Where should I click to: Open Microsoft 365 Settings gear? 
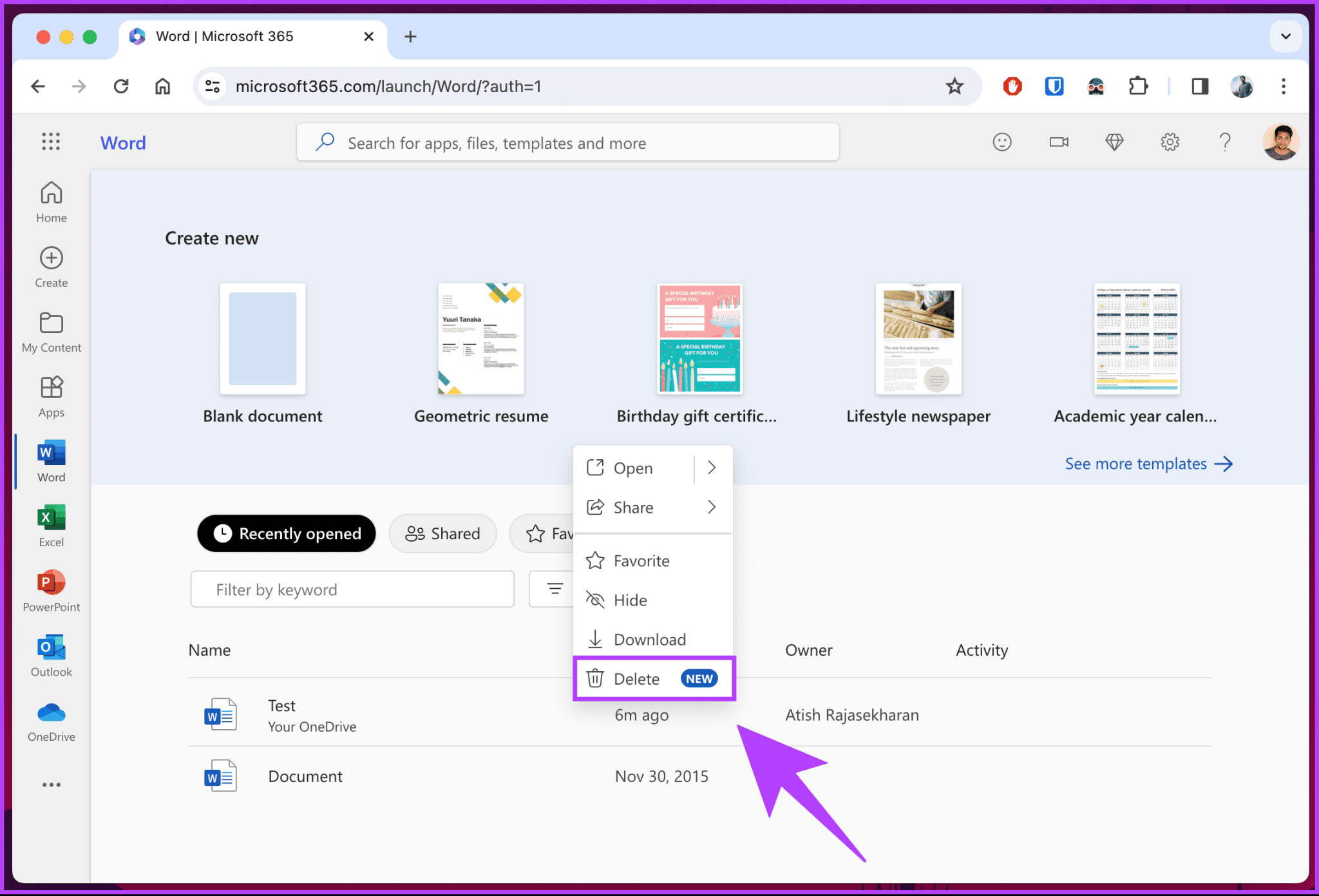coord(1170,142)
